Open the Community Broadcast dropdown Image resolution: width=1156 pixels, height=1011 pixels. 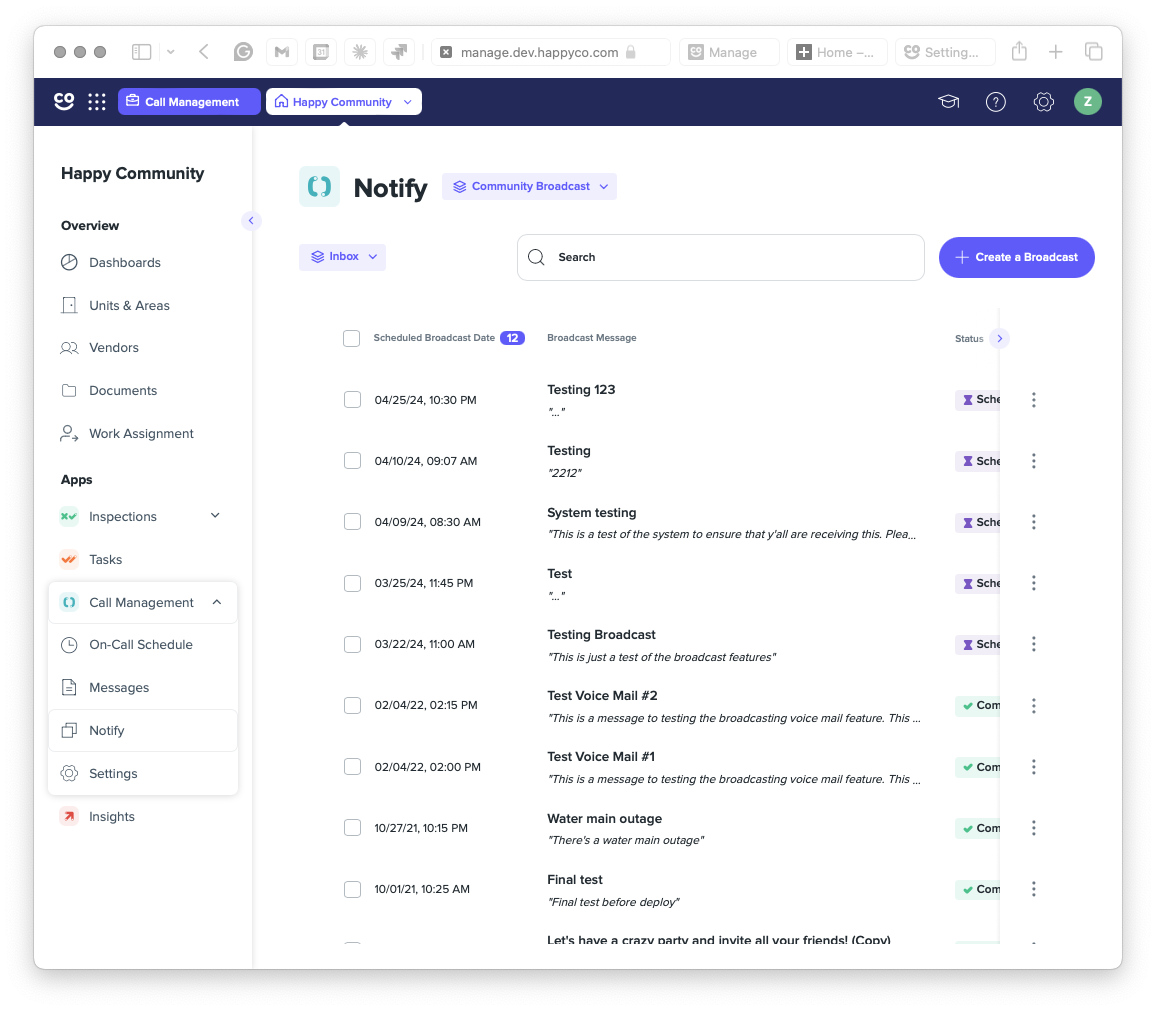(x=529, y=187)
